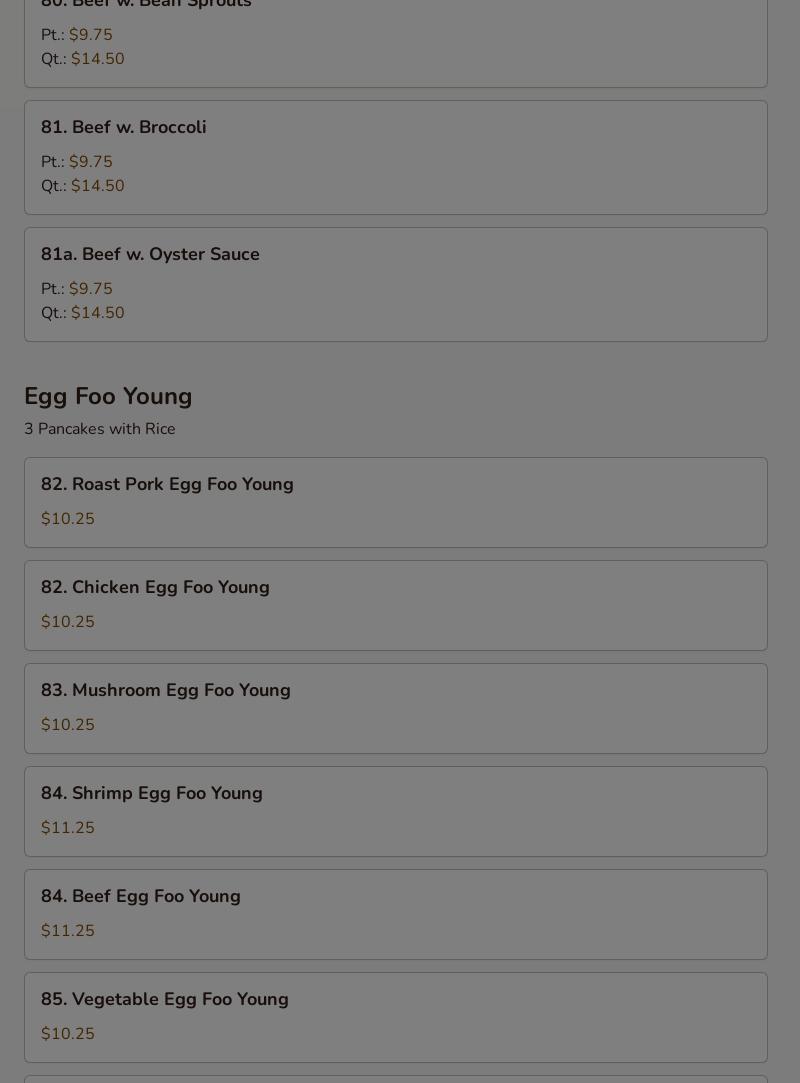
Task: Click $10.25 price of Mushroom Egg Foo Young
Action: (68, 725)
